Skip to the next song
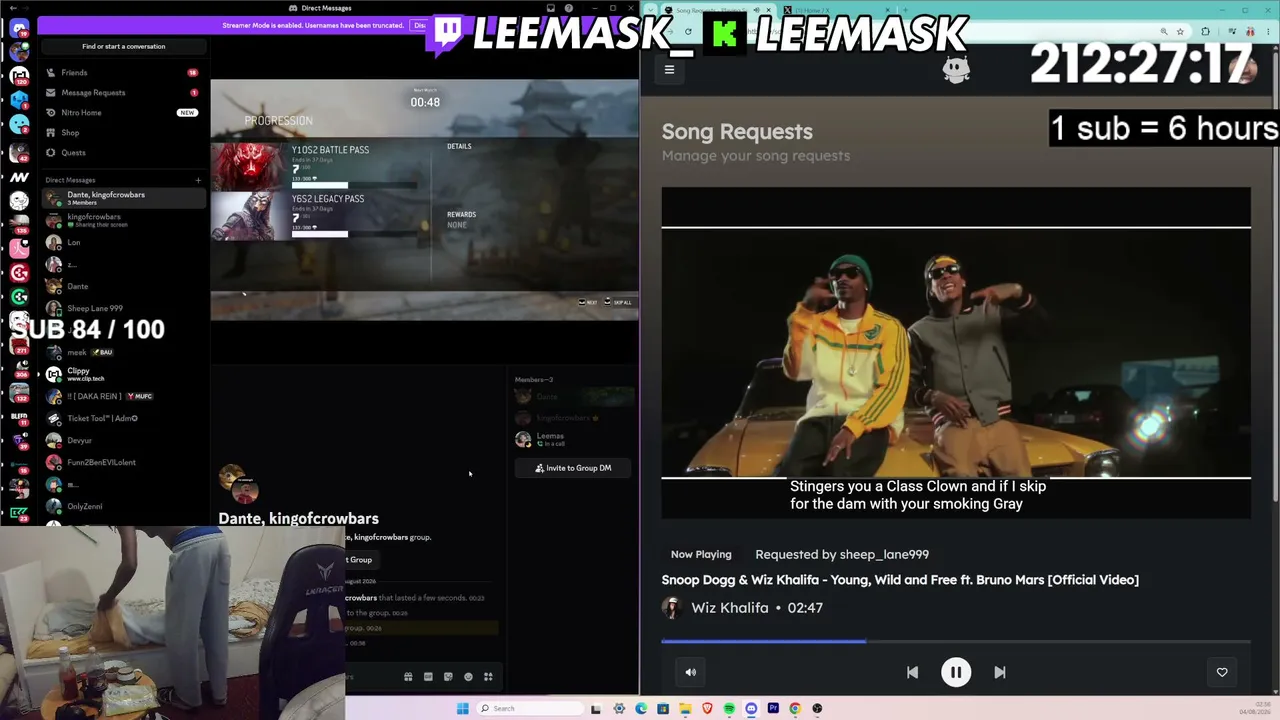 coord(1000,672)
